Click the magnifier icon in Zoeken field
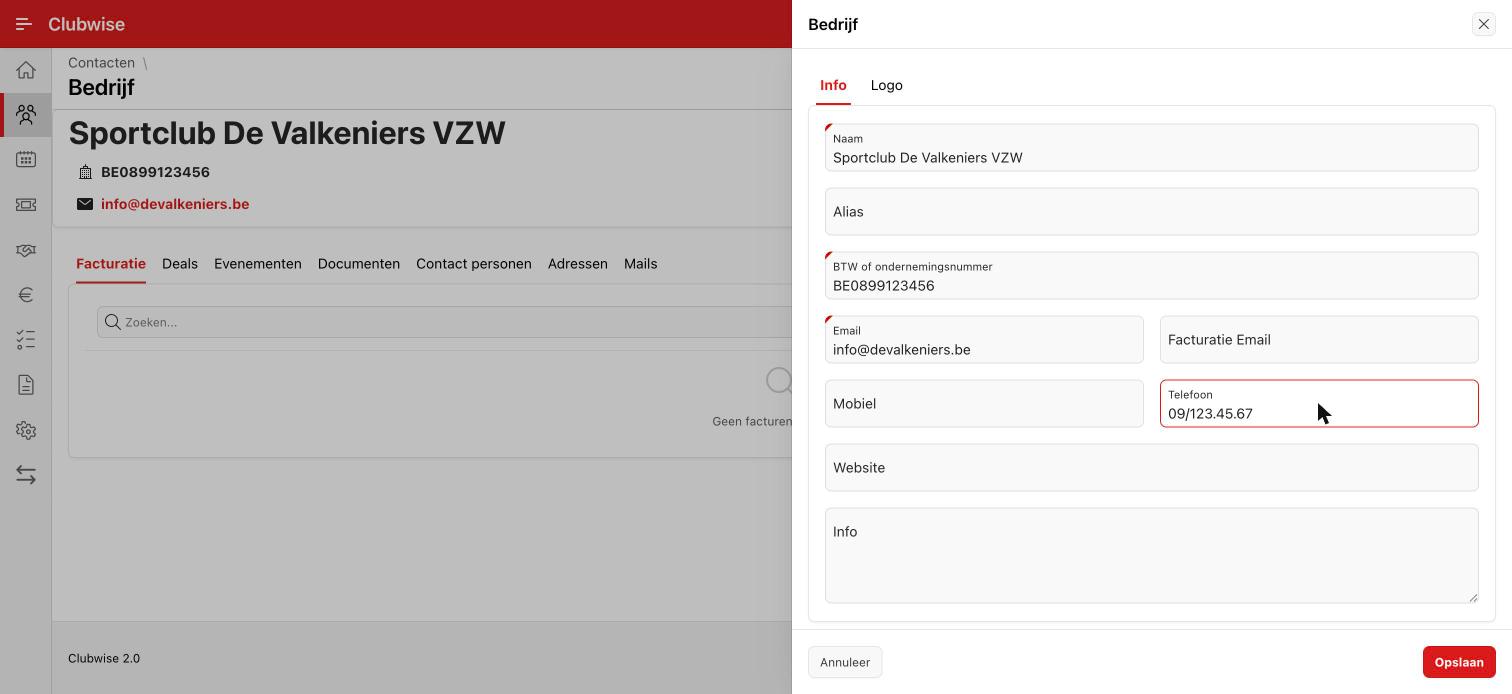The height and width of the screenshot is (694, 1512). tap(113, 322)
